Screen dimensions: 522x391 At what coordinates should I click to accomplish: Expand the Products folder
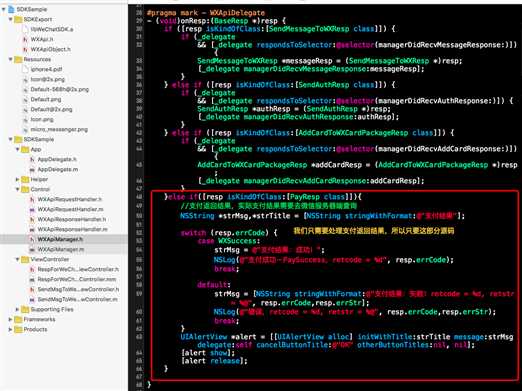(10, 329)
